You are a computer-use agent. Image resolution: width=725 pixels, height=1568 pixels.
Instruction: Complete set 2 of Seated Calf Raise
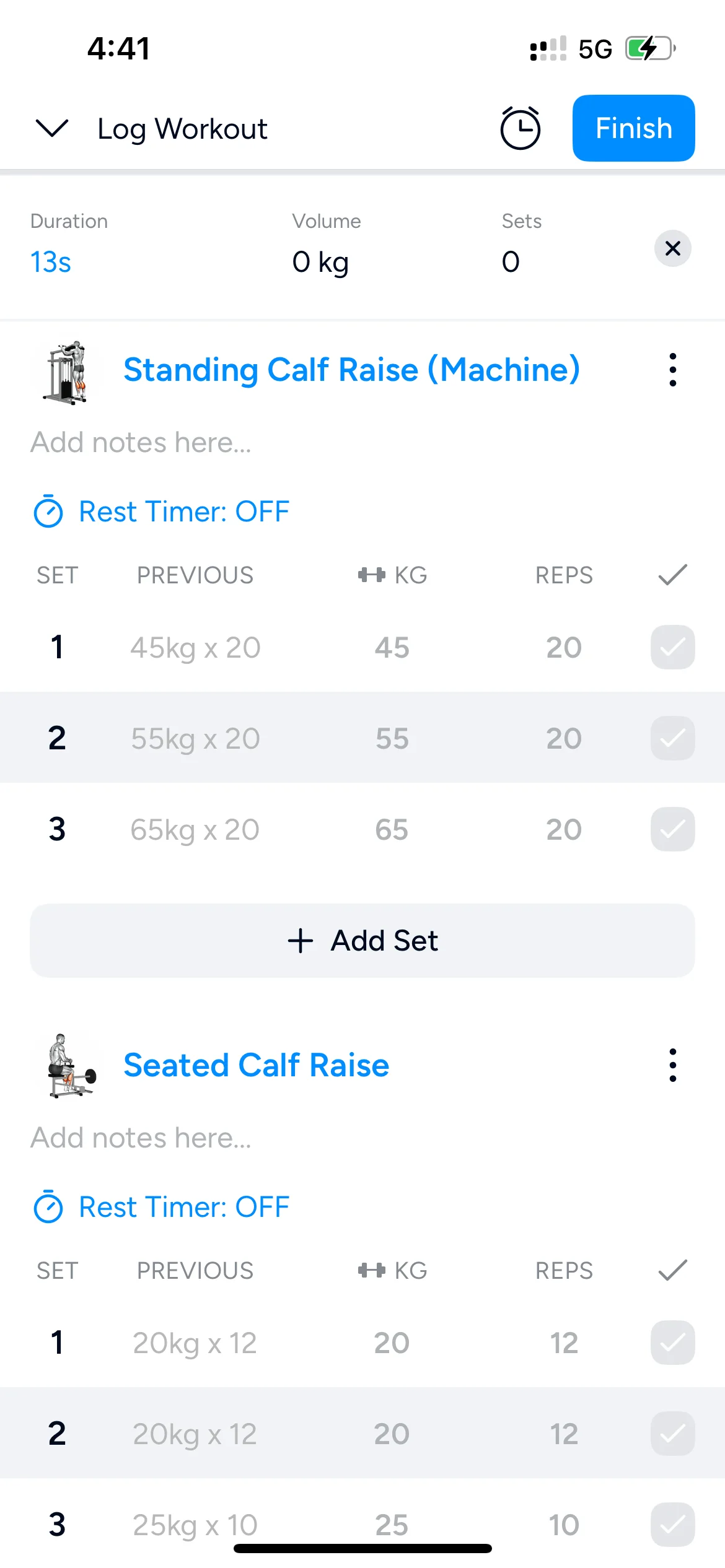tap(672, 1434)
